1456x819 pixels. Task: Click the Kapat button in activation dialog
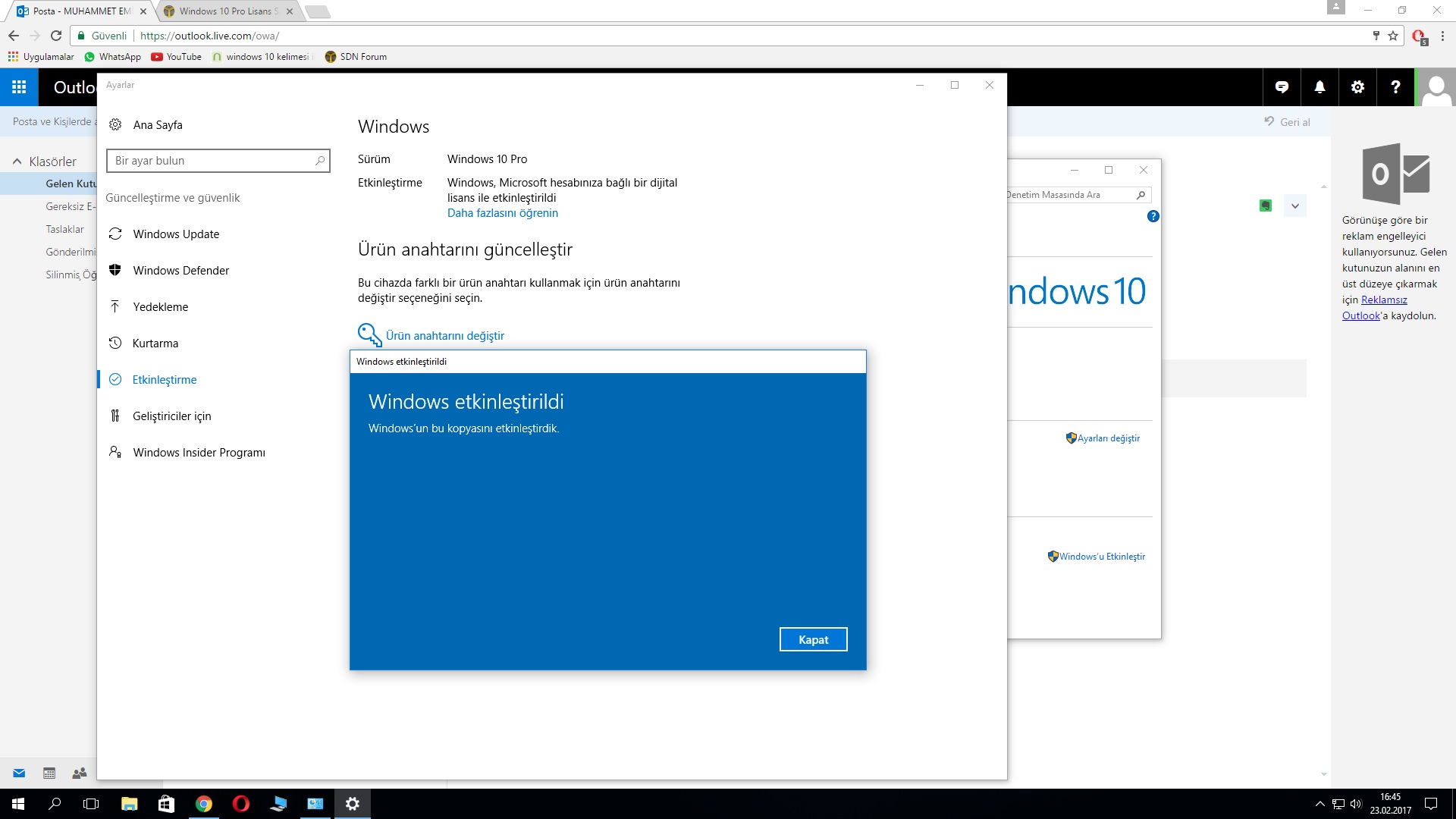[813, 639]
